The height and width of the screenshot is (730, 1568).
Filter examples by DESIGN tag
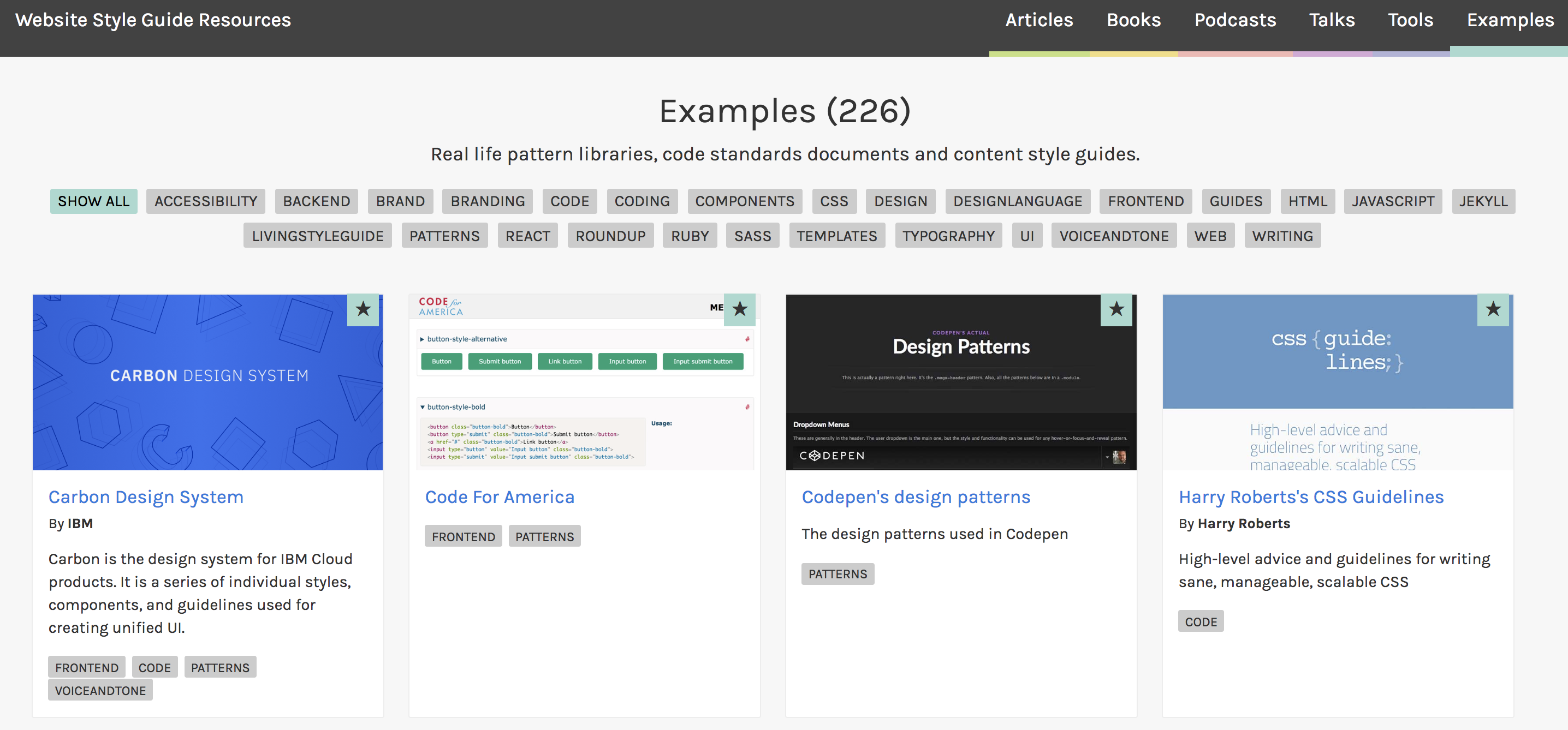click(901, 201)
